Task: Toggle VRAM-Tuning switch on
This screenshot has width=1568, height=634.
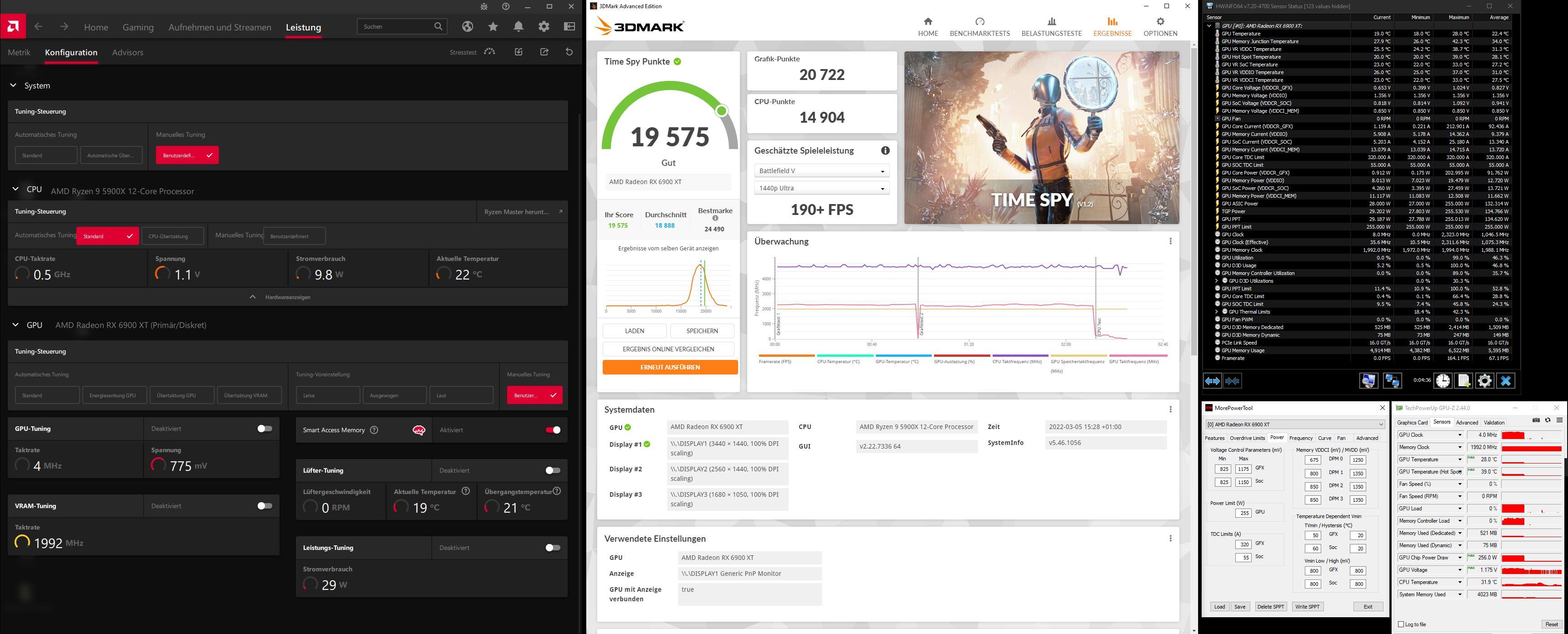Action: [265, 506]
